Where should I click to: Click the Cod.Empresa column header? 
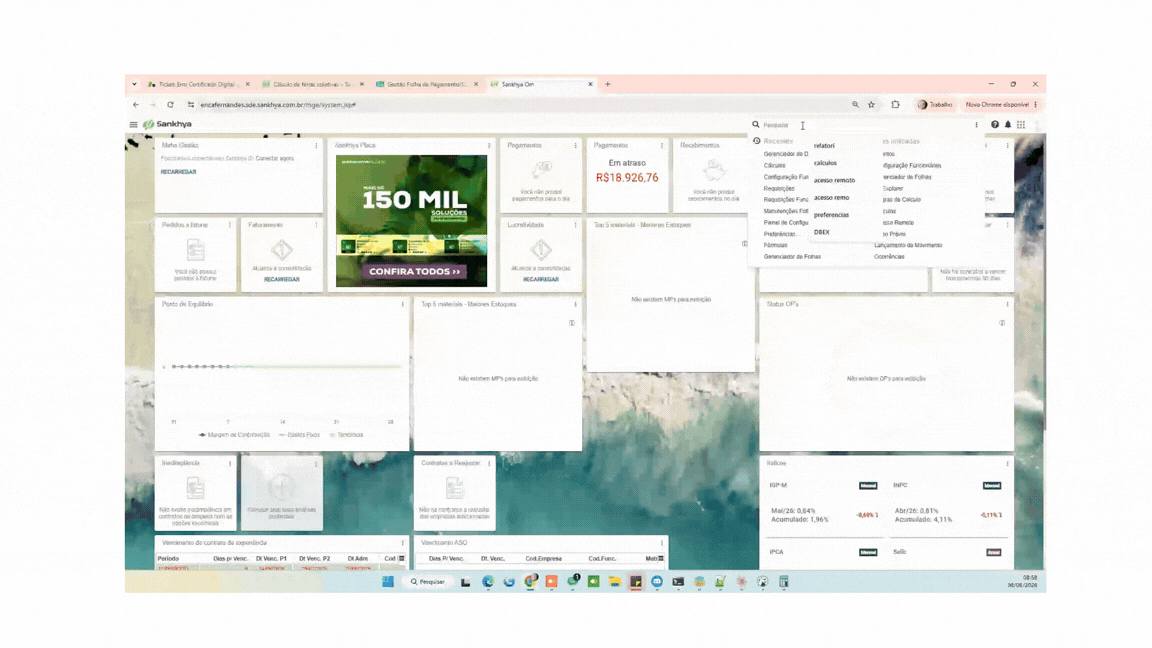[x=544, y=558]
